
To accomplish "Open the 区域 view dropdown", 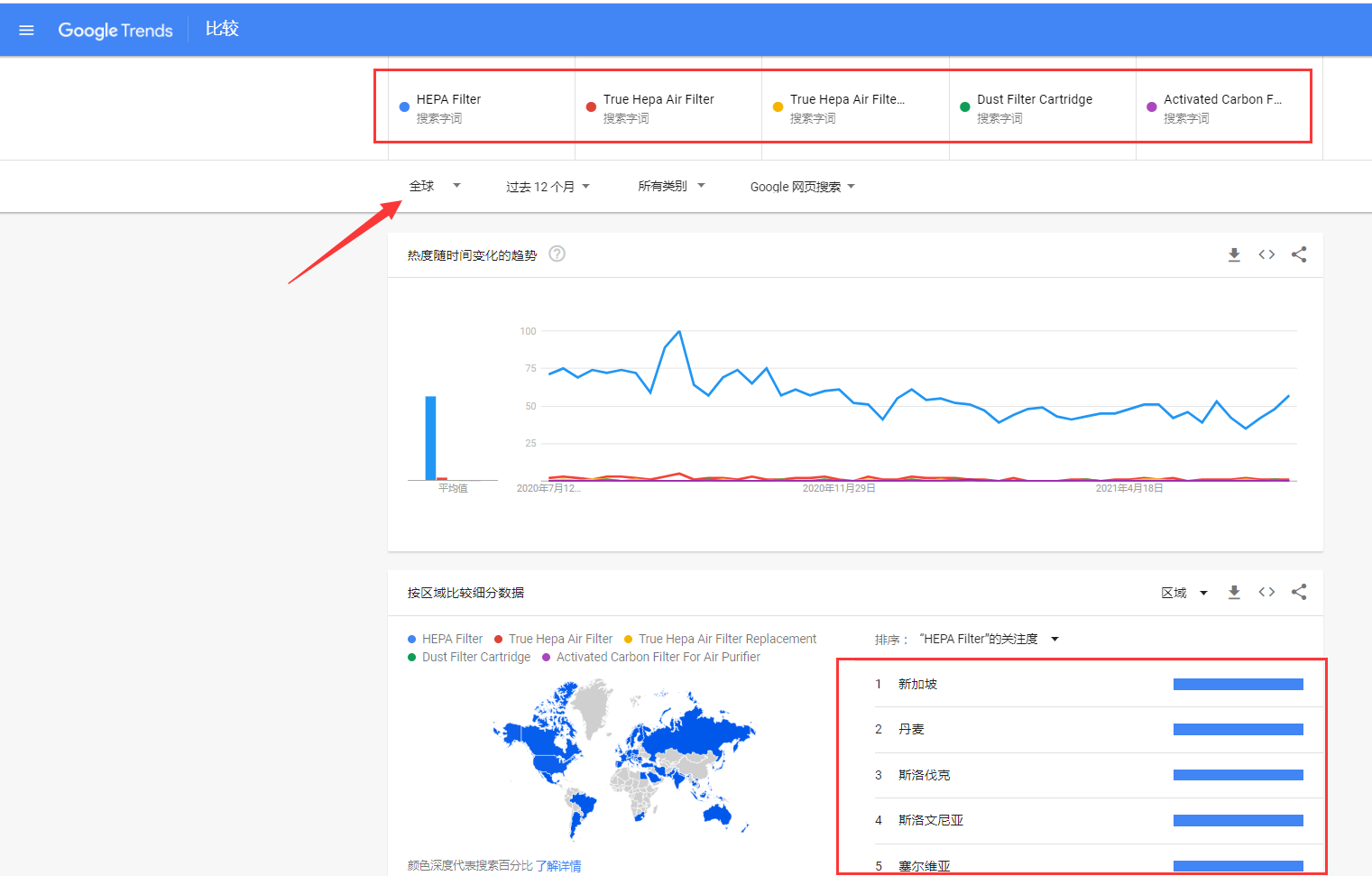I will coord(1183,592).
